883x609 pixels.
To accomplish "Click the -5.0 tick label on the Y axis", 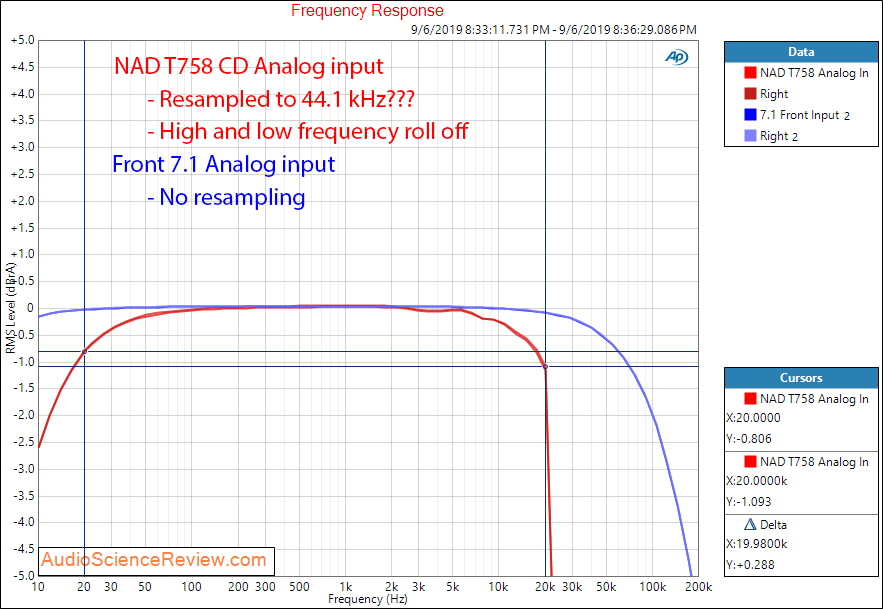I will click(24, 576).
